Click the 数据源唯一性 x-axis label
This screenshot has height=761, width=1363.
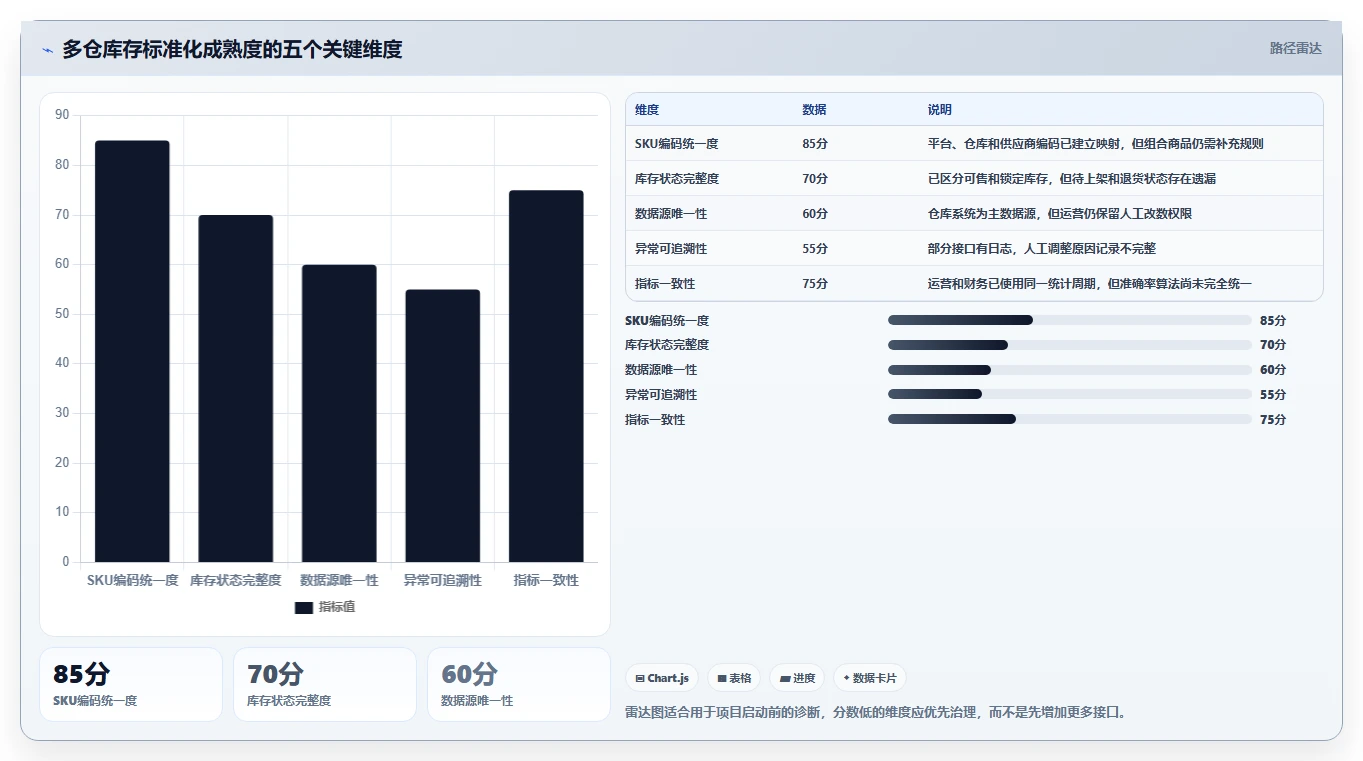[339, 580]
